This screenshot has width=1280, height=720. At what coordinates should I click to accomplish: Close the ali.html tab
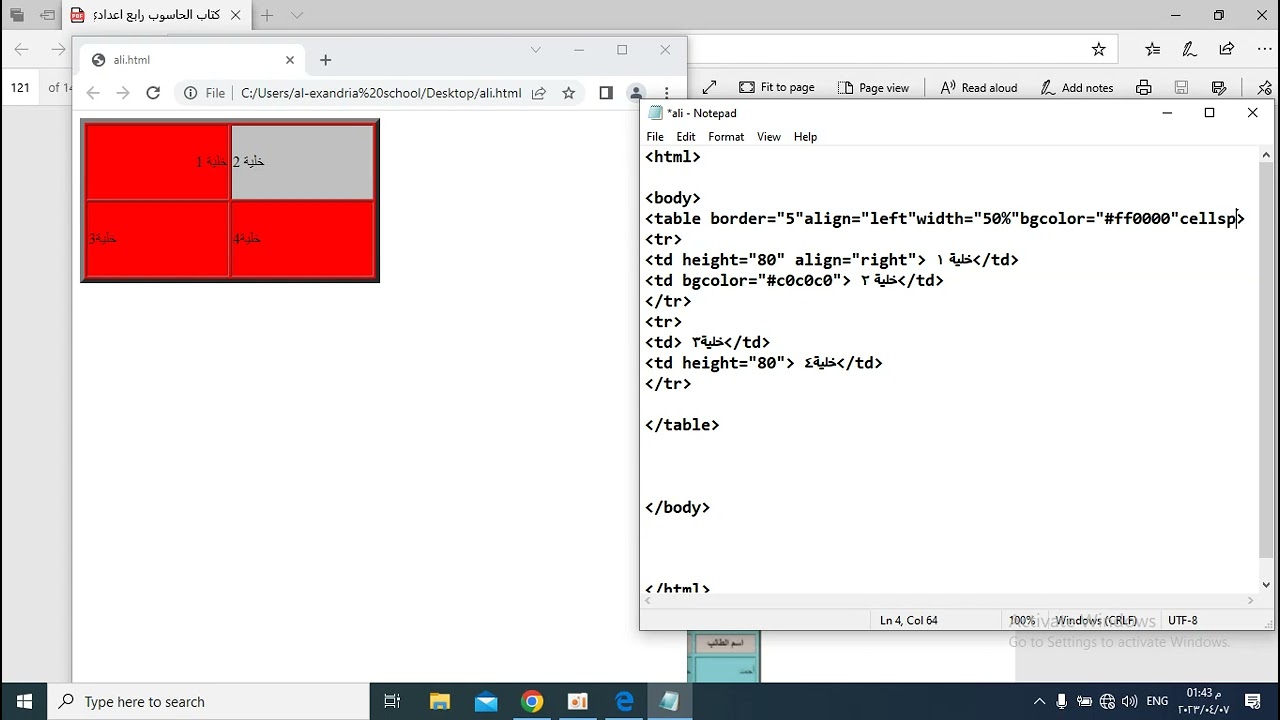pyautogui.click(x=290, y=60)
